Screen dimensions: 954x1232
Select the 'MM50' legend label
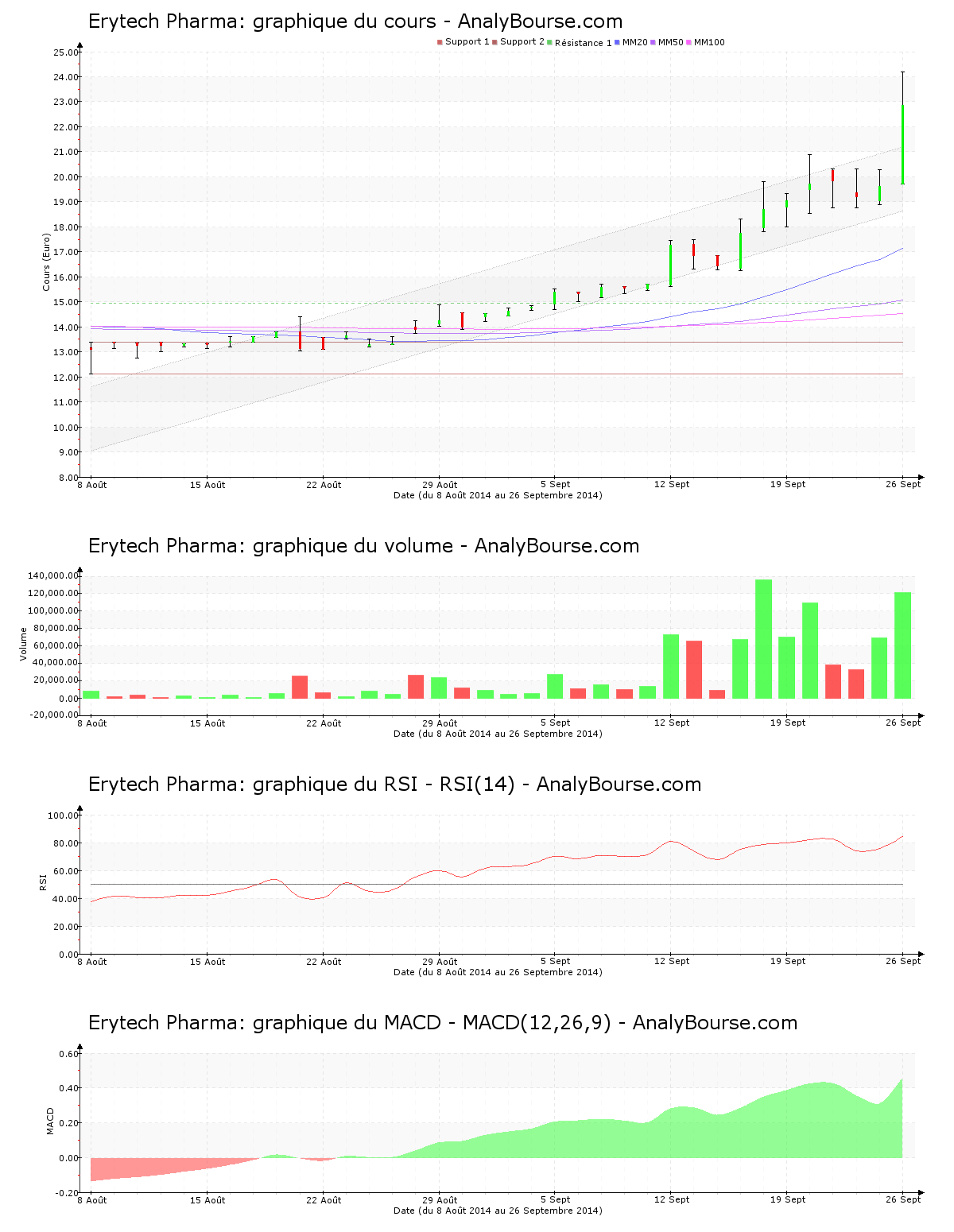click(x=671, y=42)
